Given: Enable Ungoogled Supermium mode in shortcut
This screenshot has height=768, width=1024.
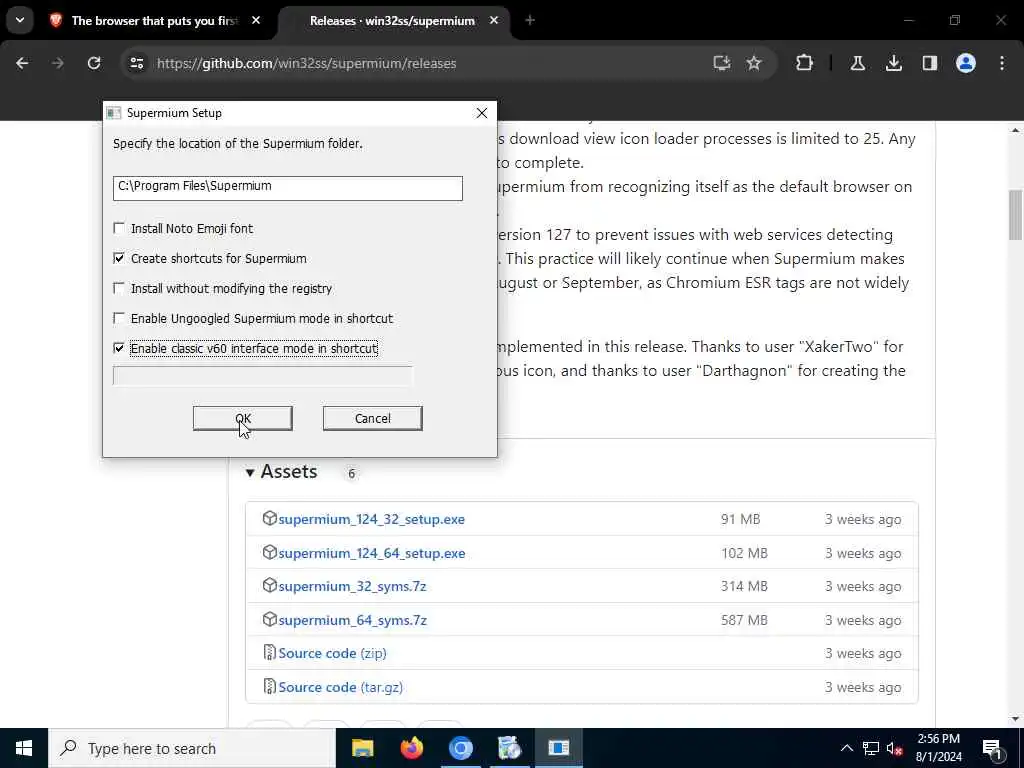Looking at the screenshot, I should [119, 318].
